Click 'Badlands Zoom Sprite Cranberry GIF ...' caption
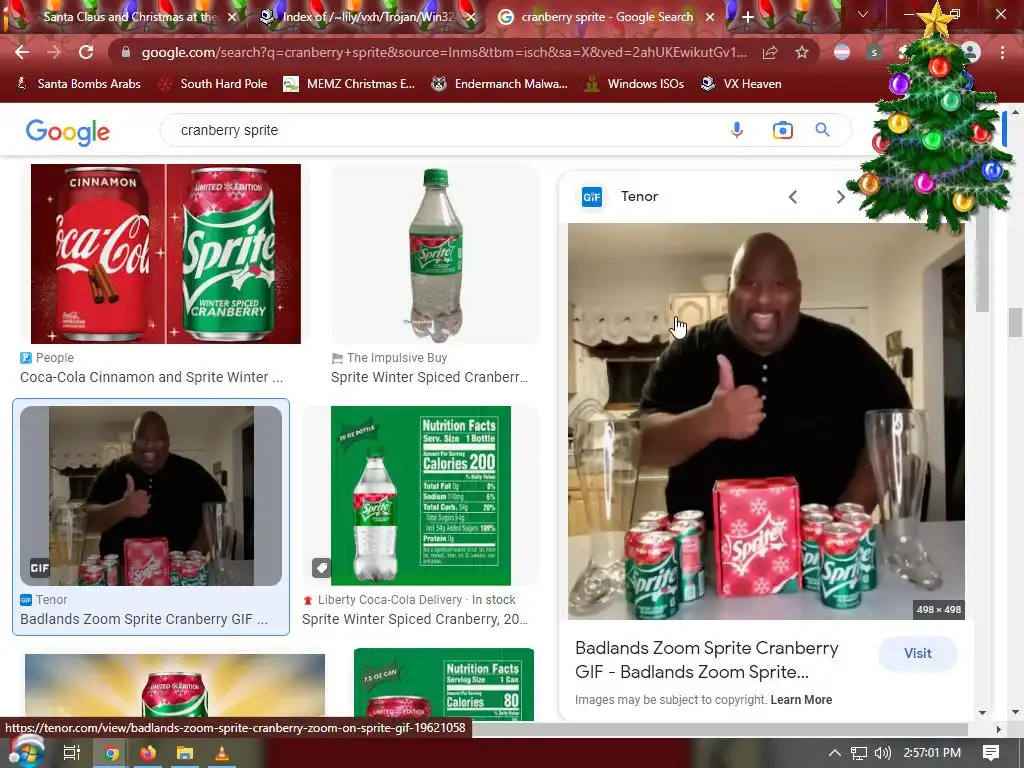1024x768 pixels. point(144,618)
